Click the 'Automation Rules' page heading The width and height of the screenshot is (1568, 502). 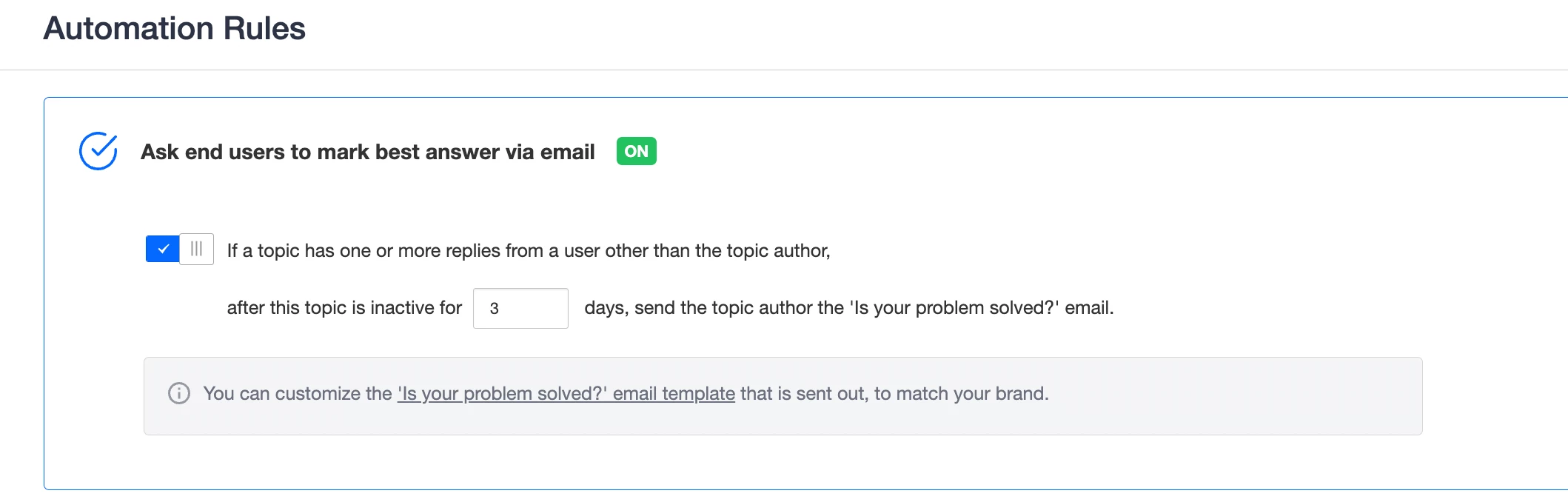pos(174,28)
